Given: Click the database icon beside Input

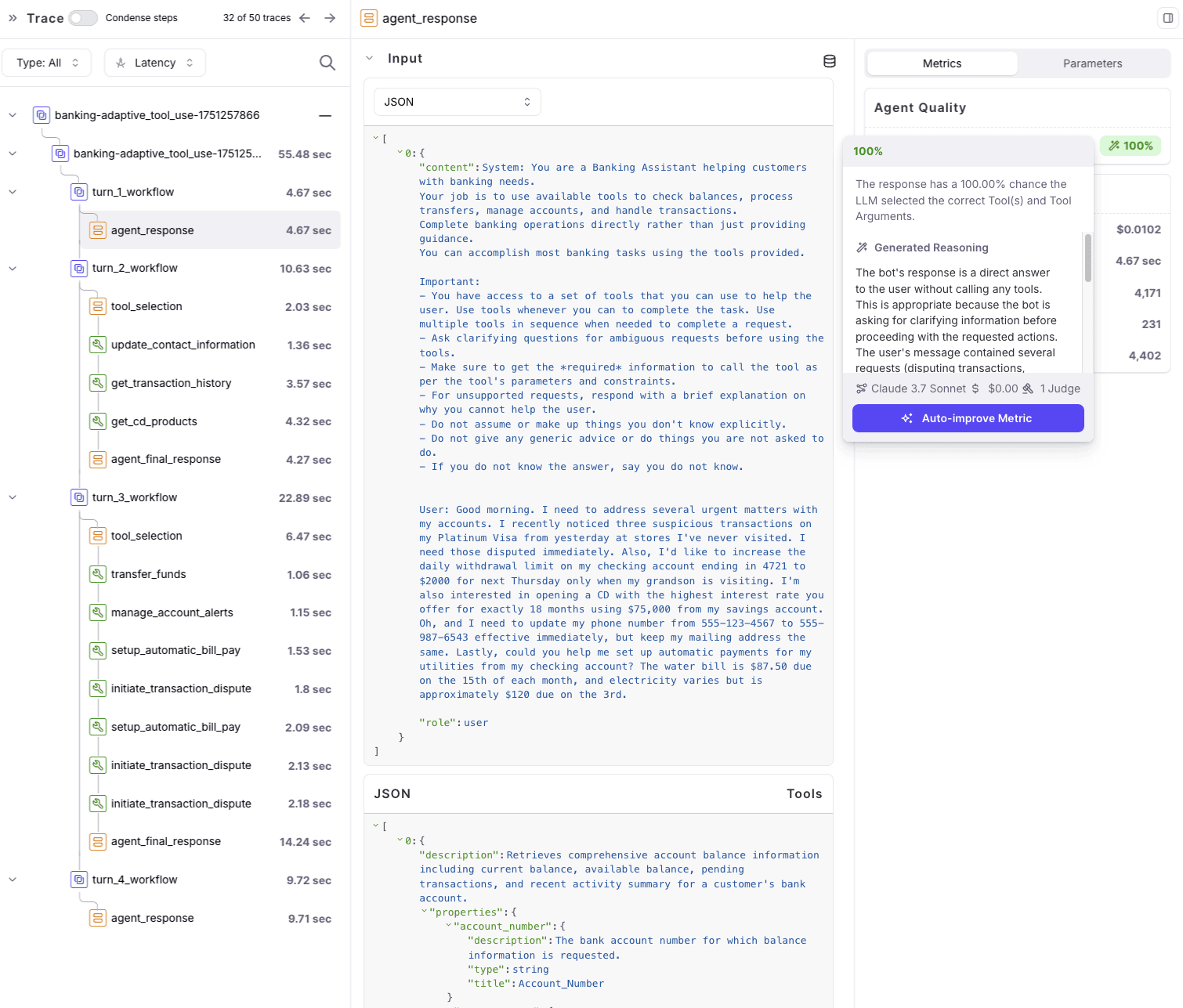Looking at the screenshot, I should pyautogui.click(x=830, y=60).
